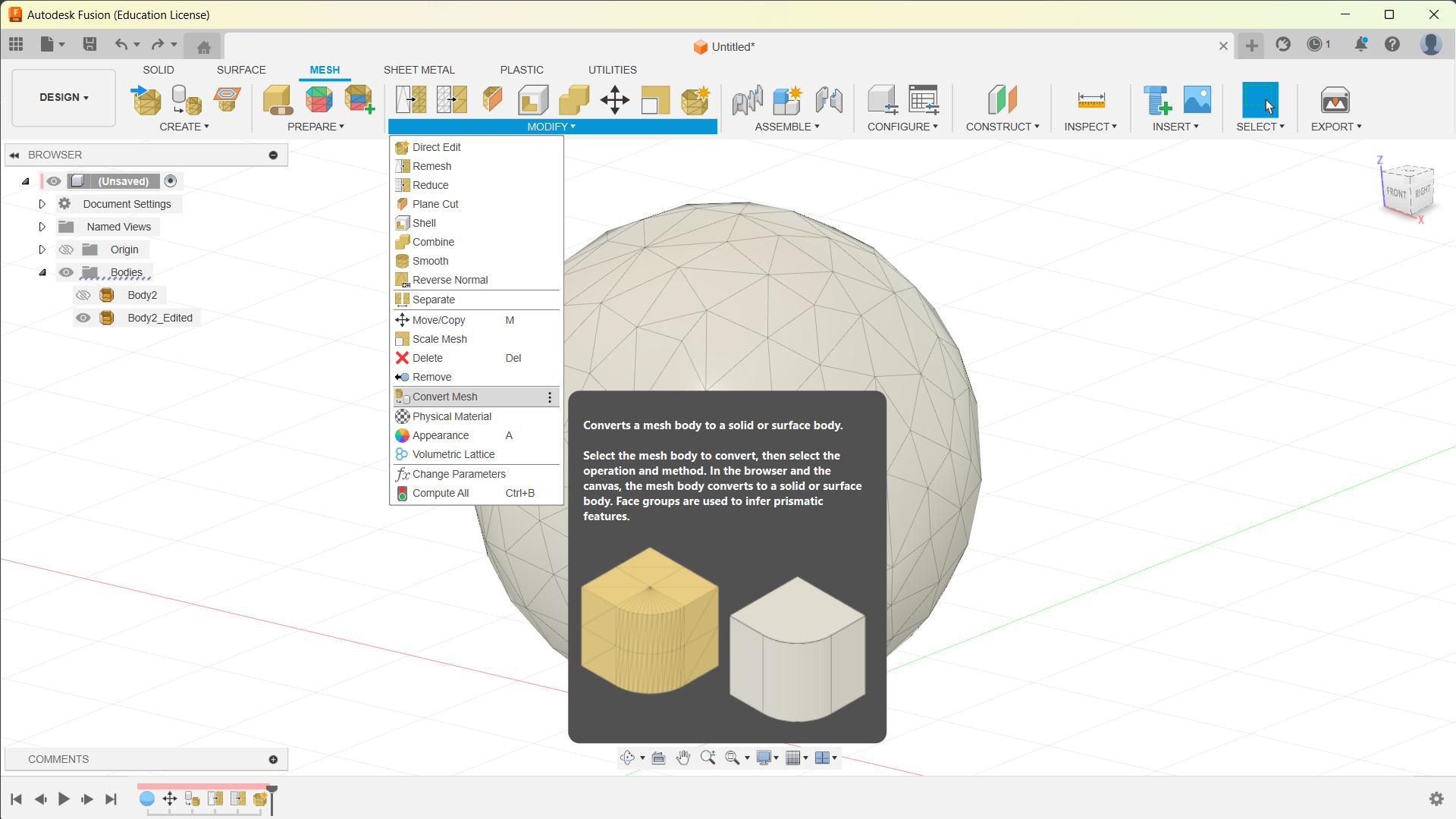Screen dimensions: 1456x819
Task: Switch to the SURFACE tab
Action: tap(241, 70)
